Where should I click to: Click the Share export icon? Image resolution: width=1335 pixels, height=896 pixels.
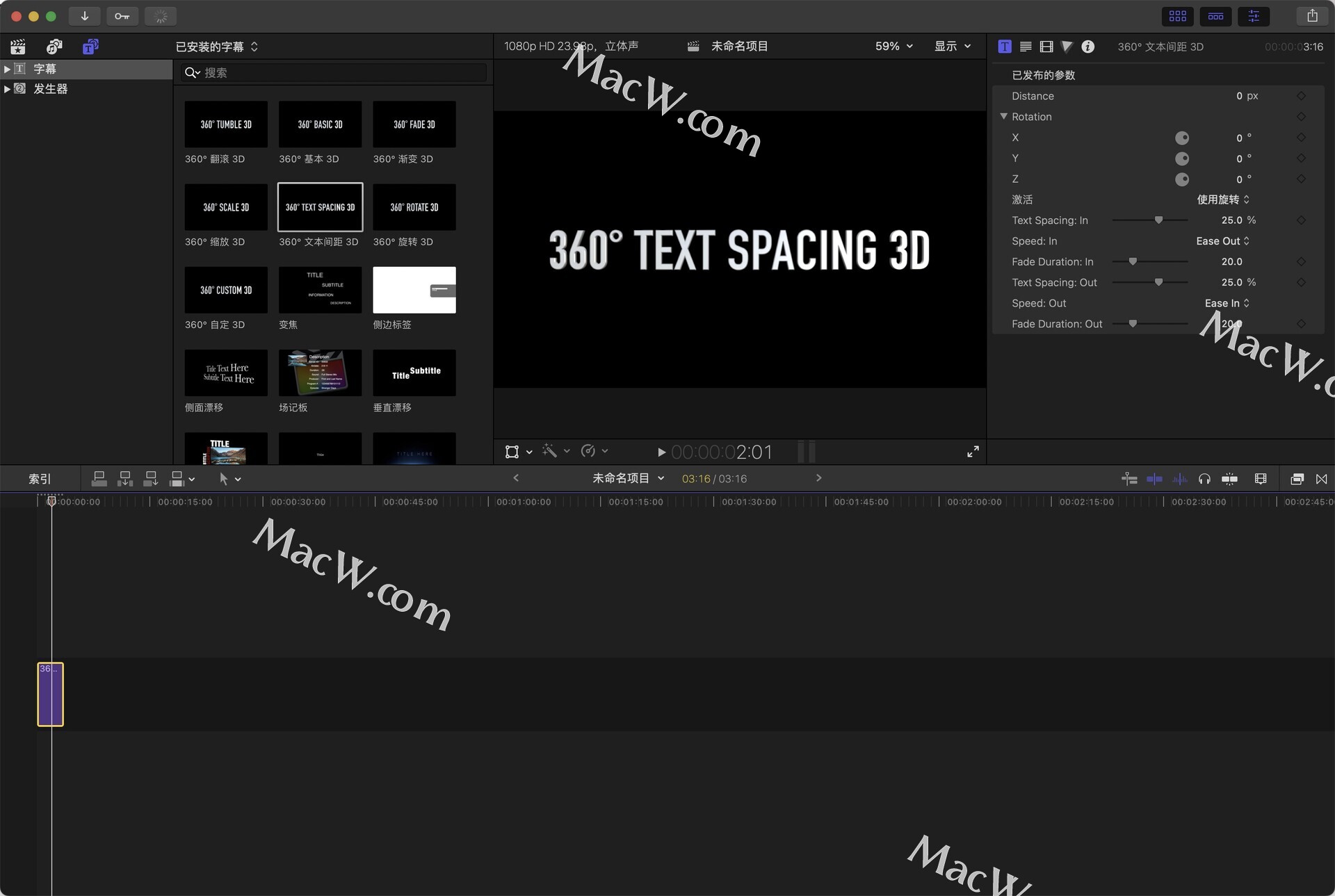(x=1312, y=16)
